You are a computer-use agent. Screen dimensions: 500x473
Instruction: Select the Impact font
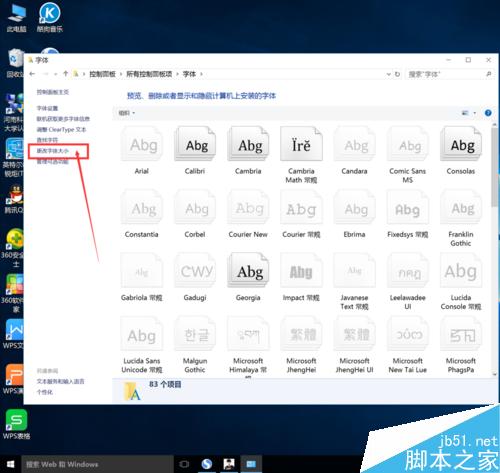pyautogui.click(x=301, y=278)
